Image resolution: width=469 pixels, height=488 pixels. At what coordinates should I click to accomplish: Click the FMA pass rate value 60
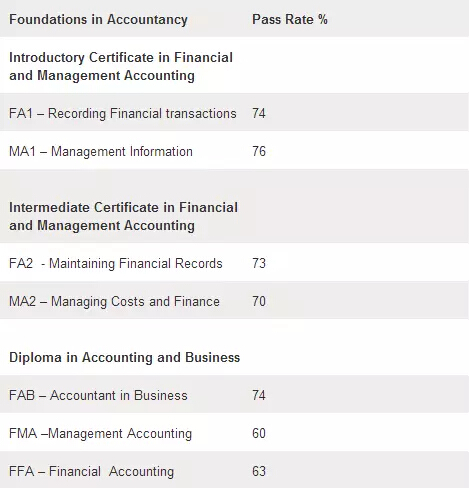click(x=259, y=433)
